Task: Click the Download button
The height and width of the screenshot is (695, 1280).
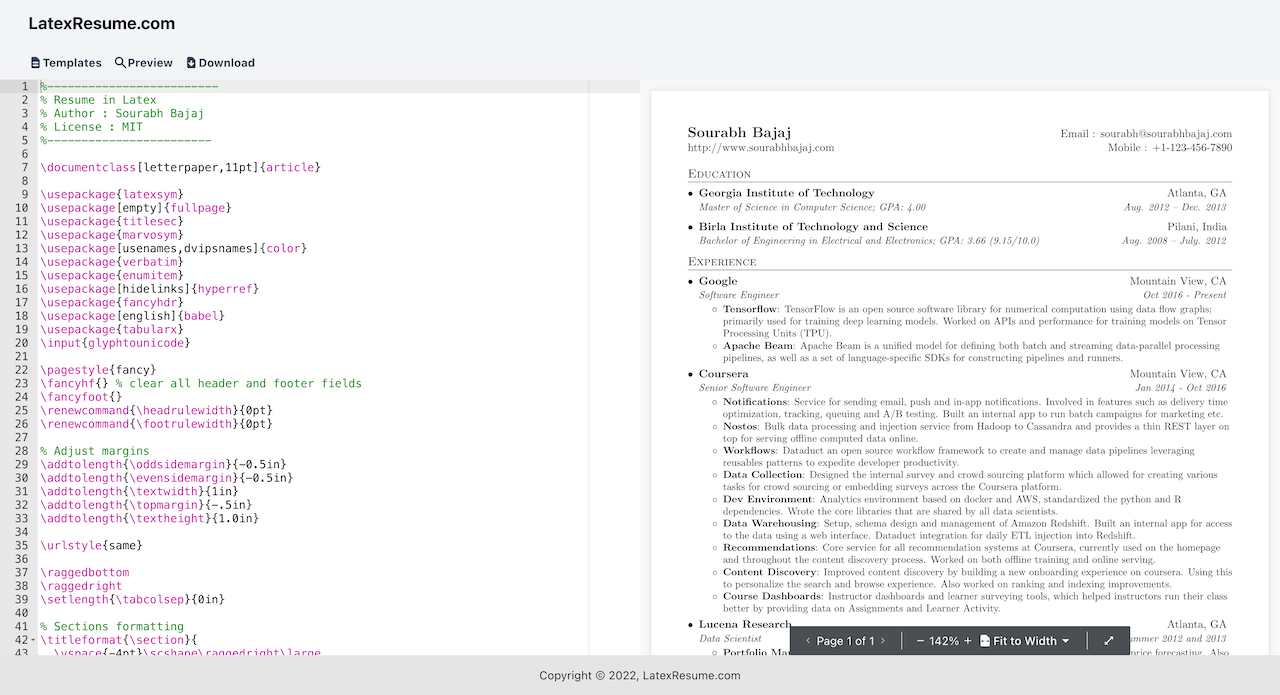Action: pos(220,62)
